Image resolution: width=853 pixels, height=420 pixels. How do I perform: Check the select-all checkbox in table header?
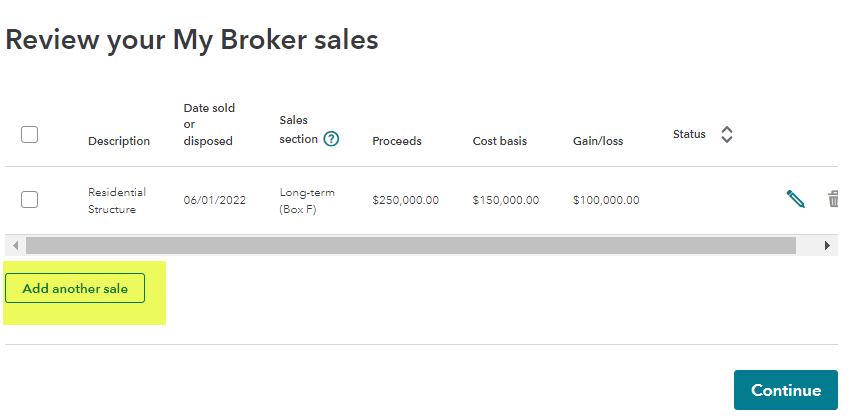[x=29, y=134]
